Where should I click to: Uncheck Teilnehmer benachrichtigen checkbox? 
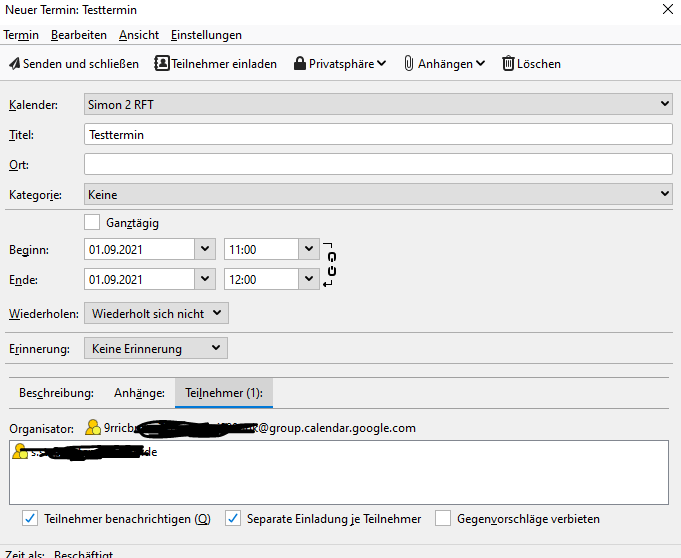(30, 518)
